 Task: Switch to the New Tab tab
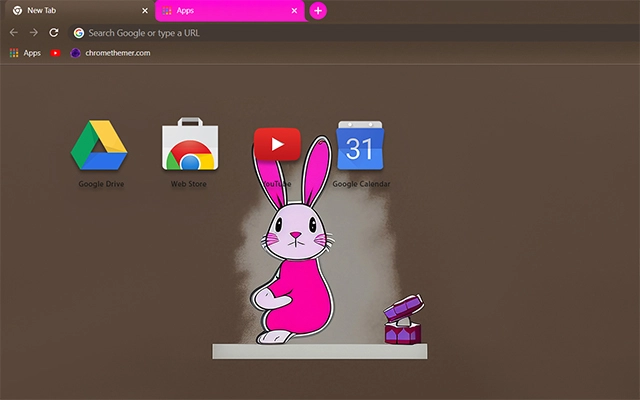point(80,11)
